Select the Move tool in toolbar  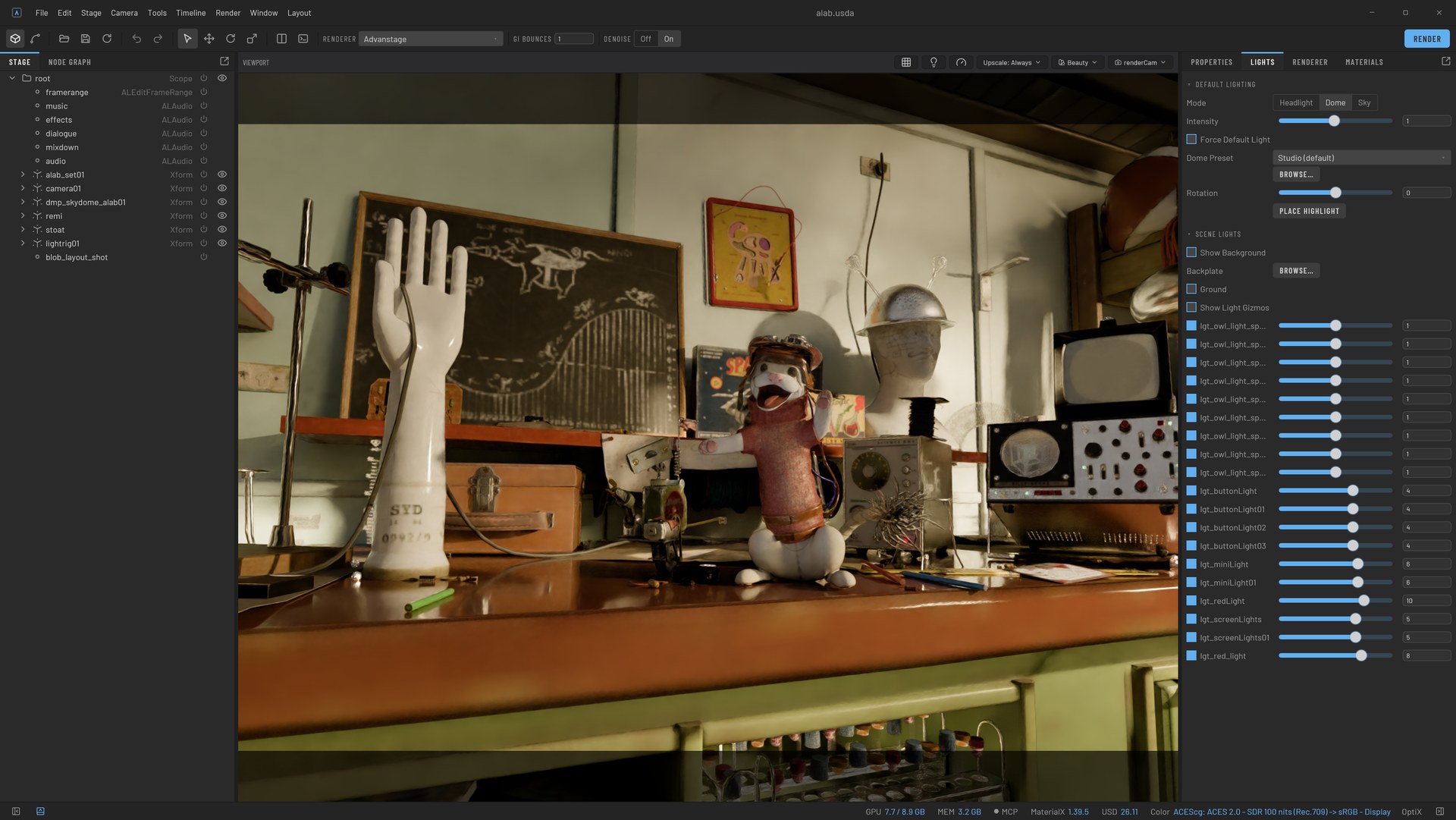click(209, 39)
